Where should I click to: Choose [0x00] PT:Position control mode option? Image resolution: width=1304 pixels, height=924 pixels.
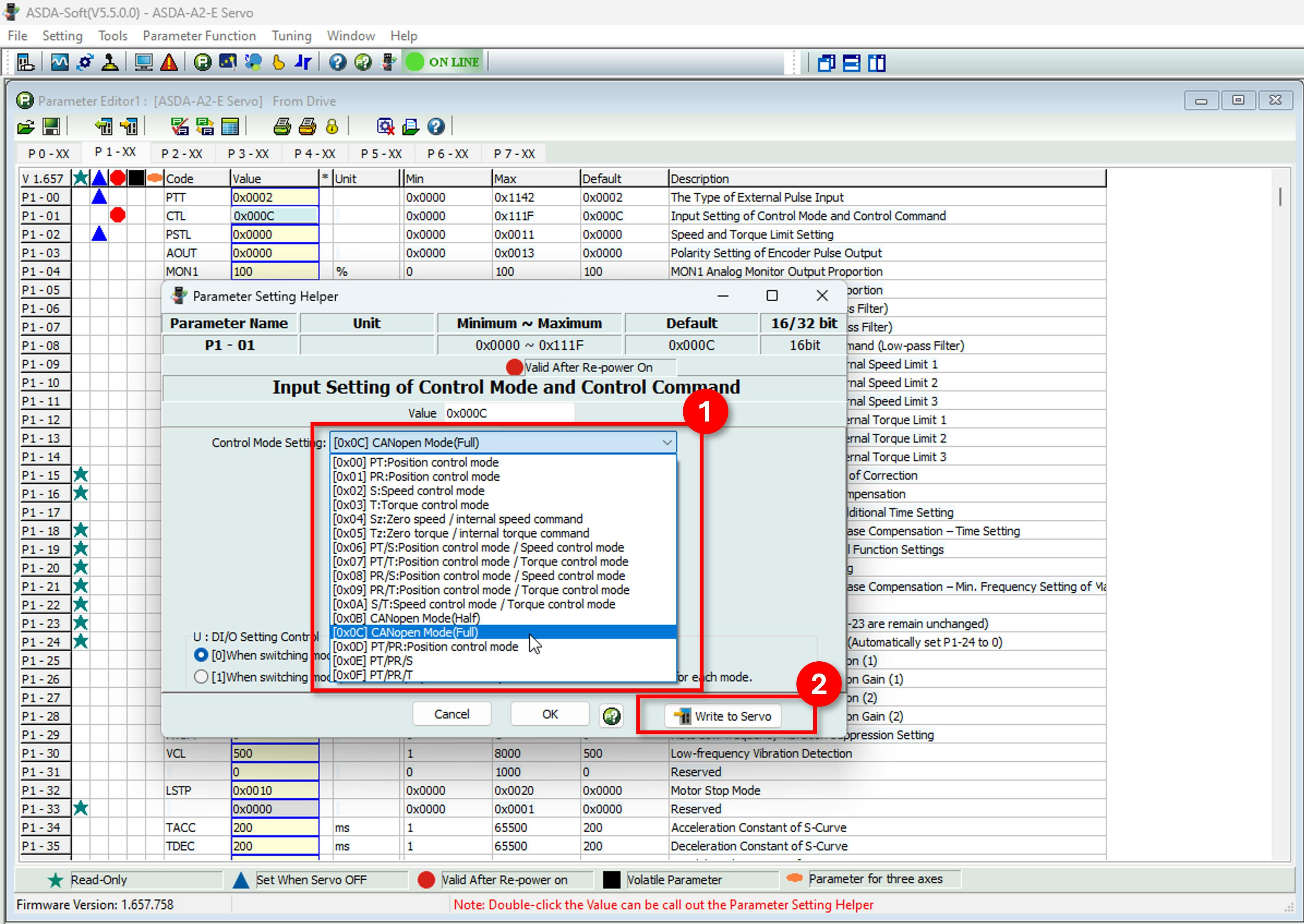click(x=503, y=462)
